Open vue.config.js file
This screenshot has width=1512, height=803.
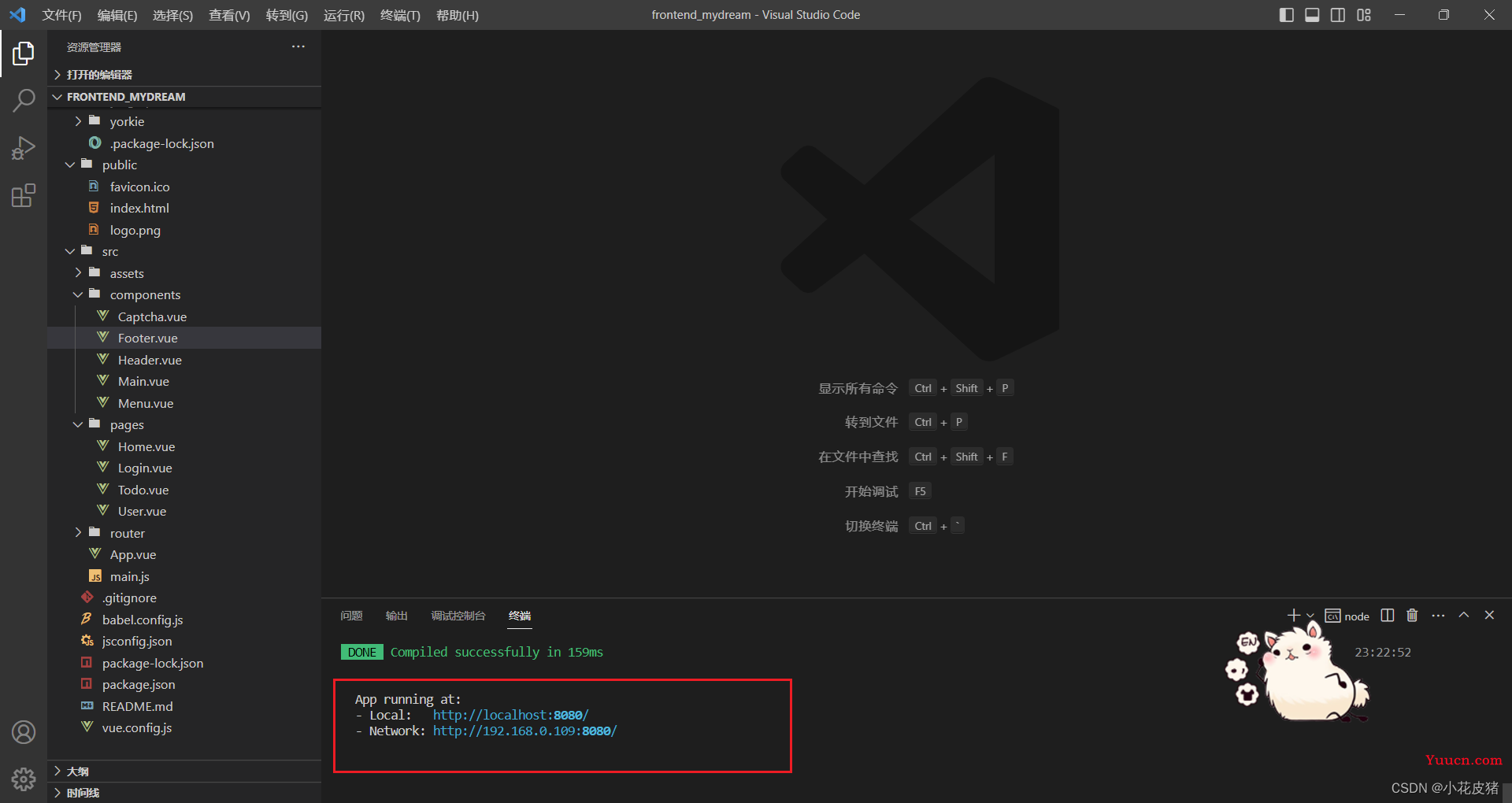tap(184, 727)
